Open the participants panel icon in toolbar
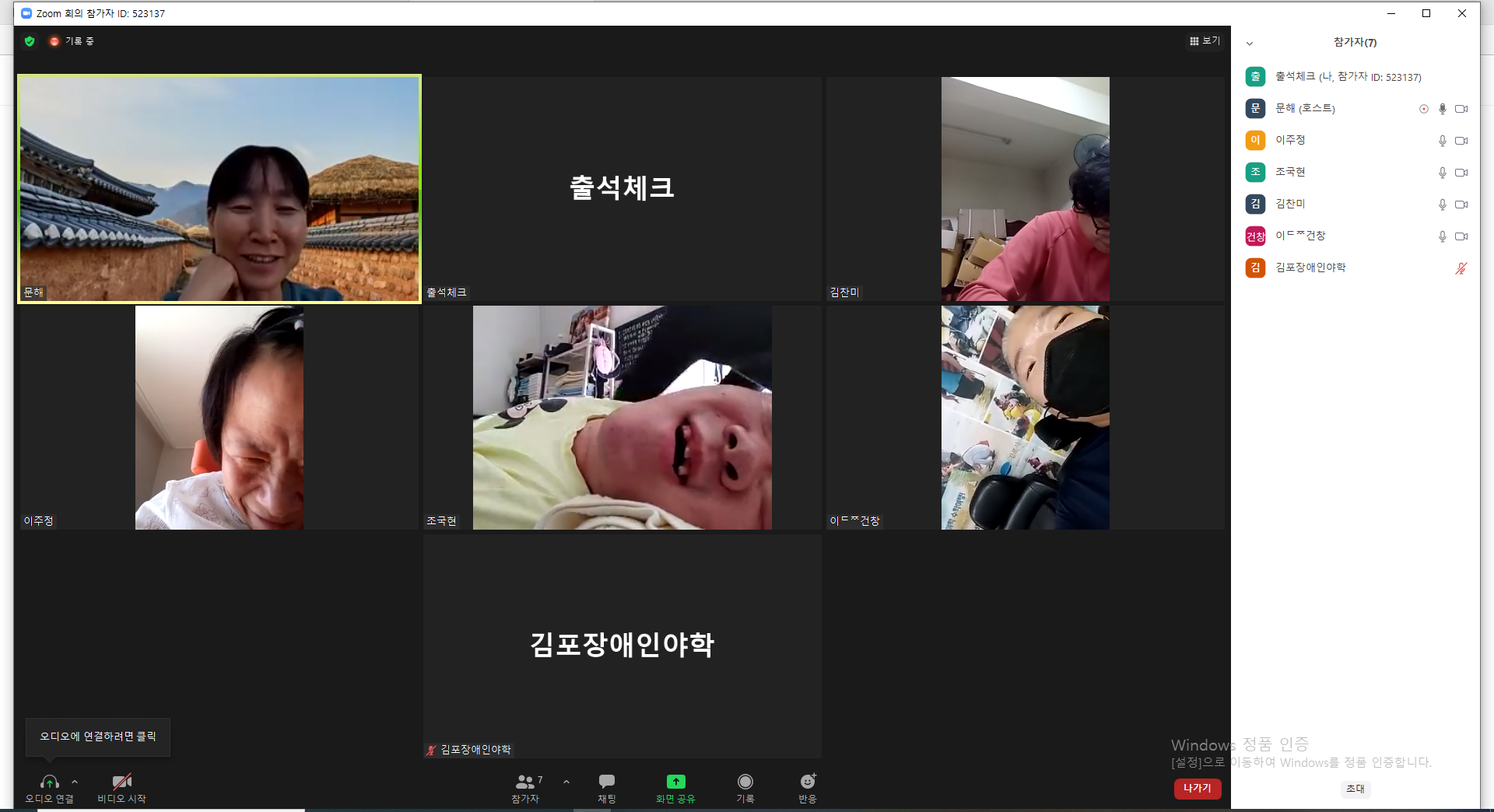Image resolution: width=1494 pixels, height=812 pixels. (525, 781)
